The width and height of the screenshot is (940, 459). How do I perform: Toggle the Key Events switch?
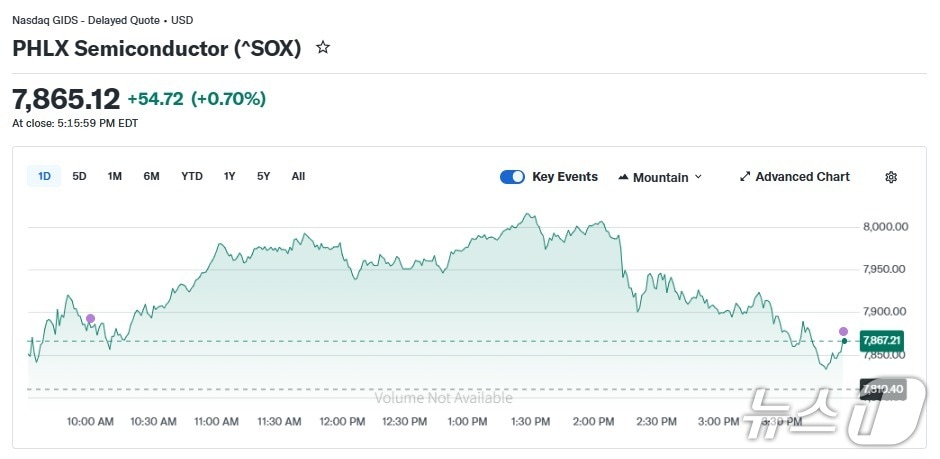[512, 177]
